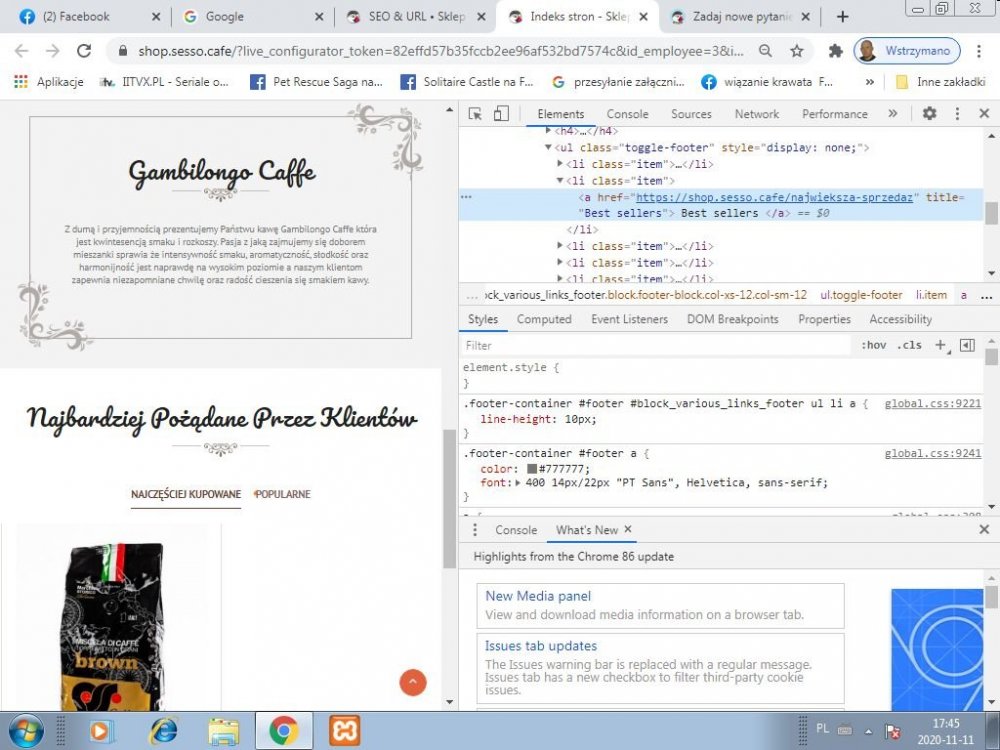This screenshot has height=750, width=1000.
Task: Open the Inne zakładki bookmarks folder
Action: tap(941, 82)
